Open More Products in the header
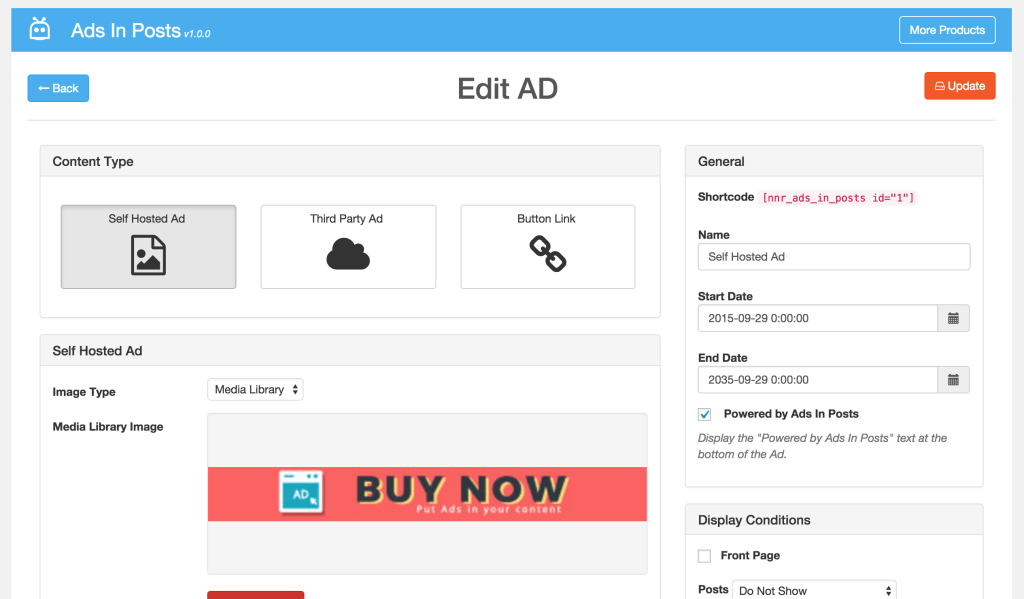The height and width of the screenshot is (599, 1024). (946, 29)
